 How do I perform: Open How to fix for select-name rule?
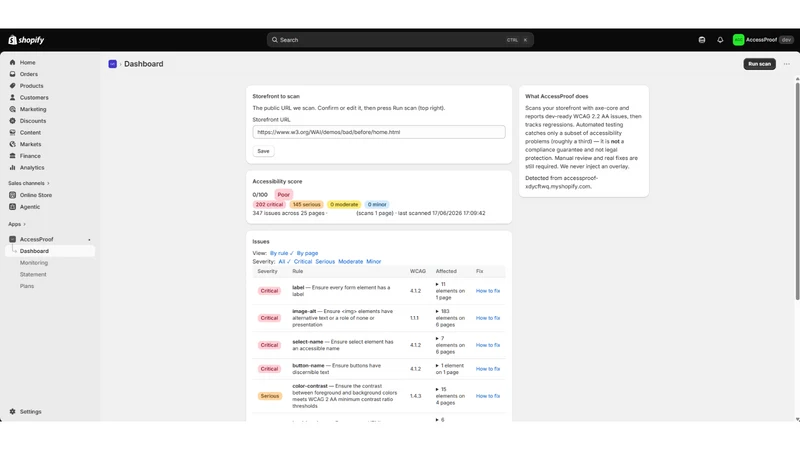pos(488,345)
